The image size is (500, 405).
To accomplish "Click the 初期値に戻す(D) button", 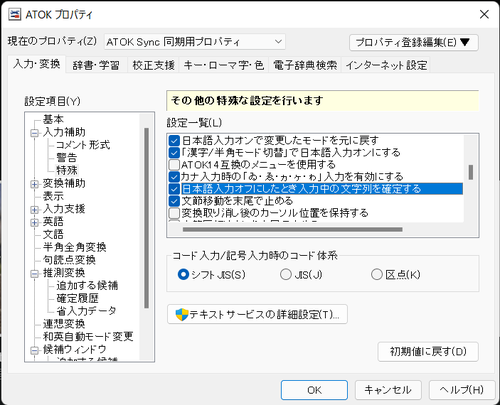I will tap(428, 352).
